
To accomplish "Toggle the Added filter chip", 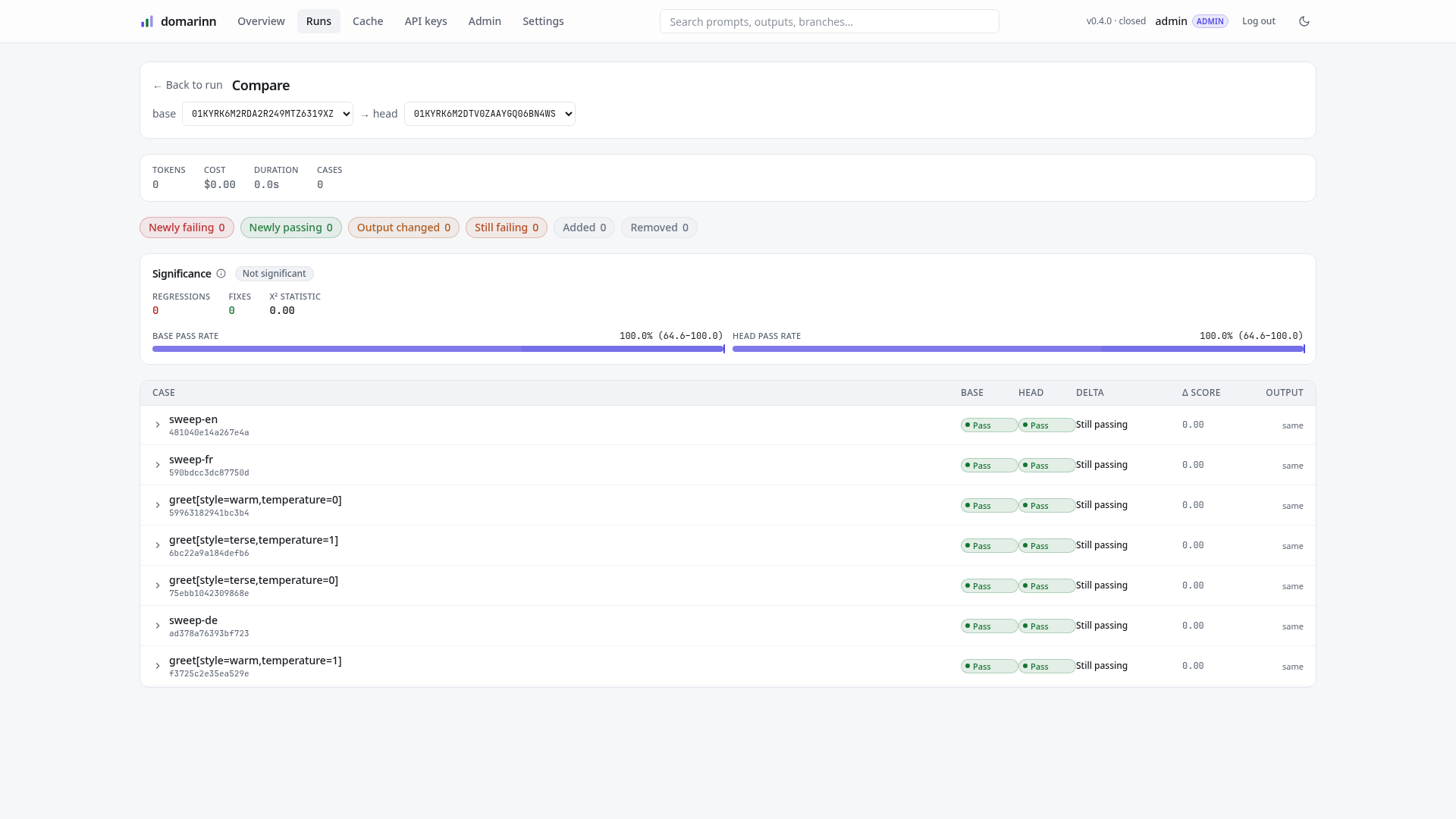I will pyautogui.click(x=584, y=227).
